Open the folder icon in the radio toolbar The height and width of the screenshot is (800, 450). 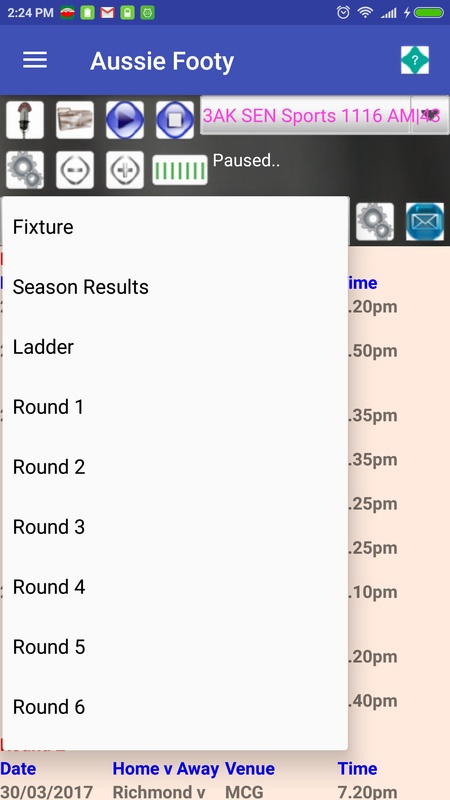tap(75, 120)
